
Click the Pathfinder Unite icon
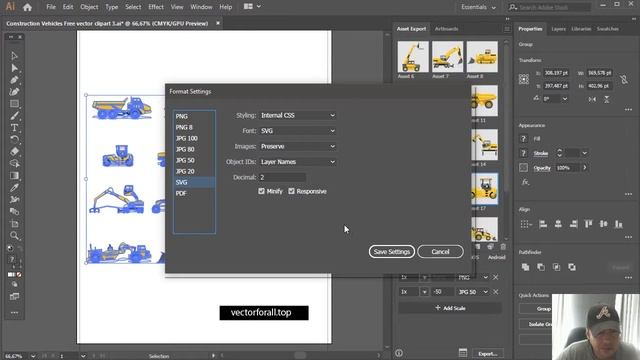tap(525, 267)
